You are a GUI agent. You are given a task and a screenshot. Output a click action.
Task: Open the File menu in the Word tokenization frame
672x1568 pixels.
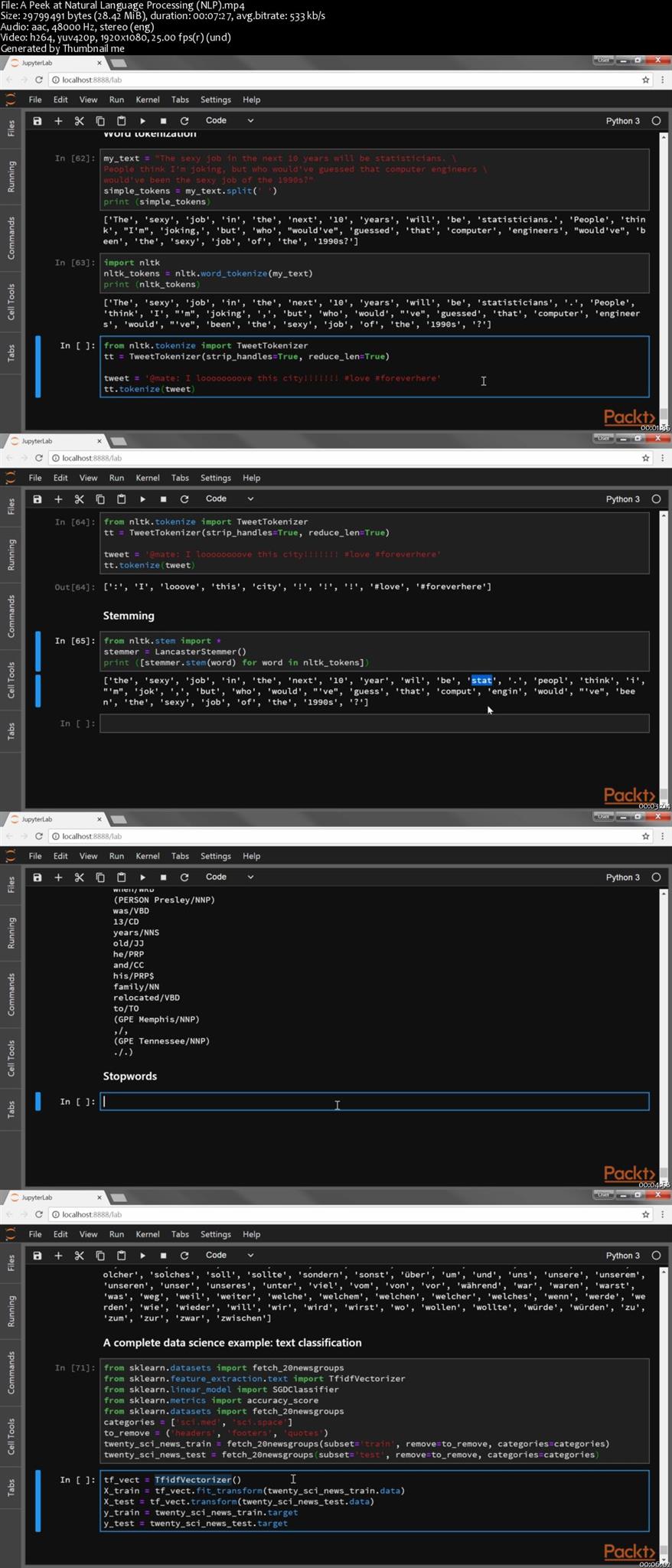click(35, 100)
